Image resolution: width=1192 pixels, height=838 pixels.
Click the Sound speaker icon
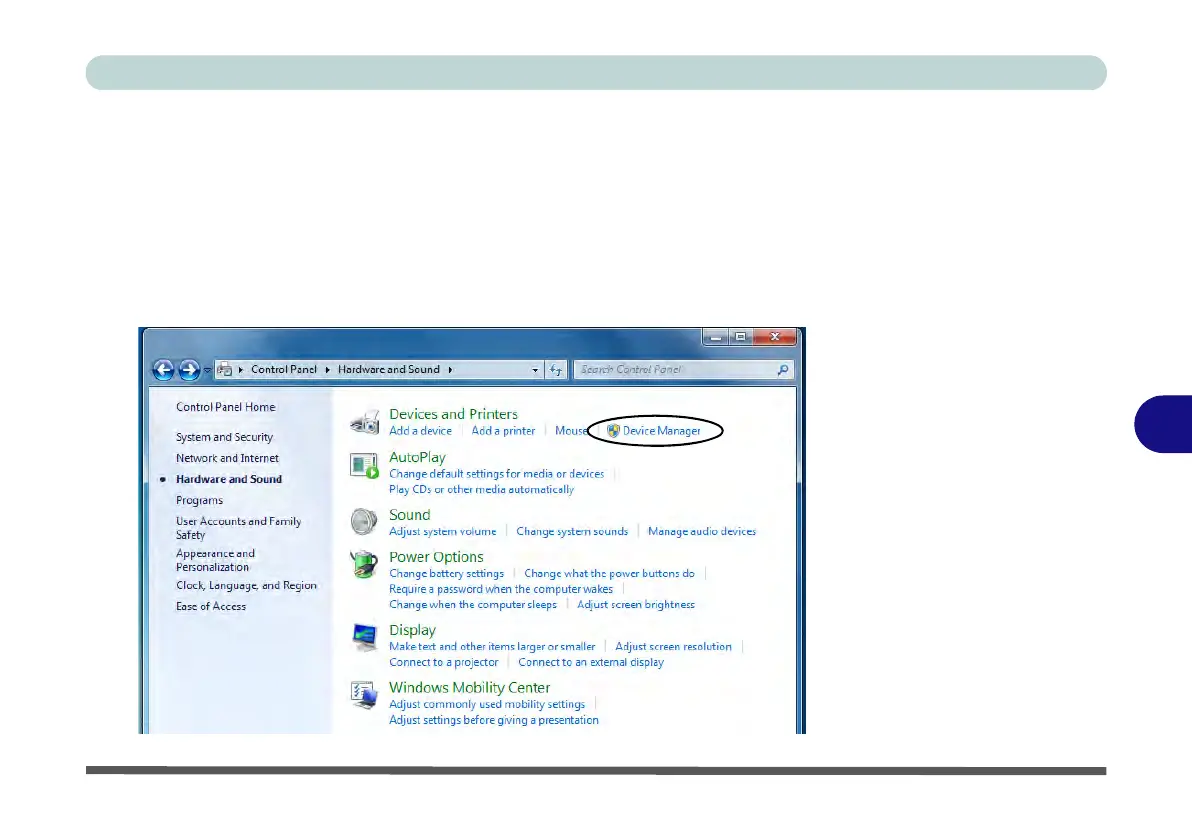pyautogui.click(x=364, y=522)
